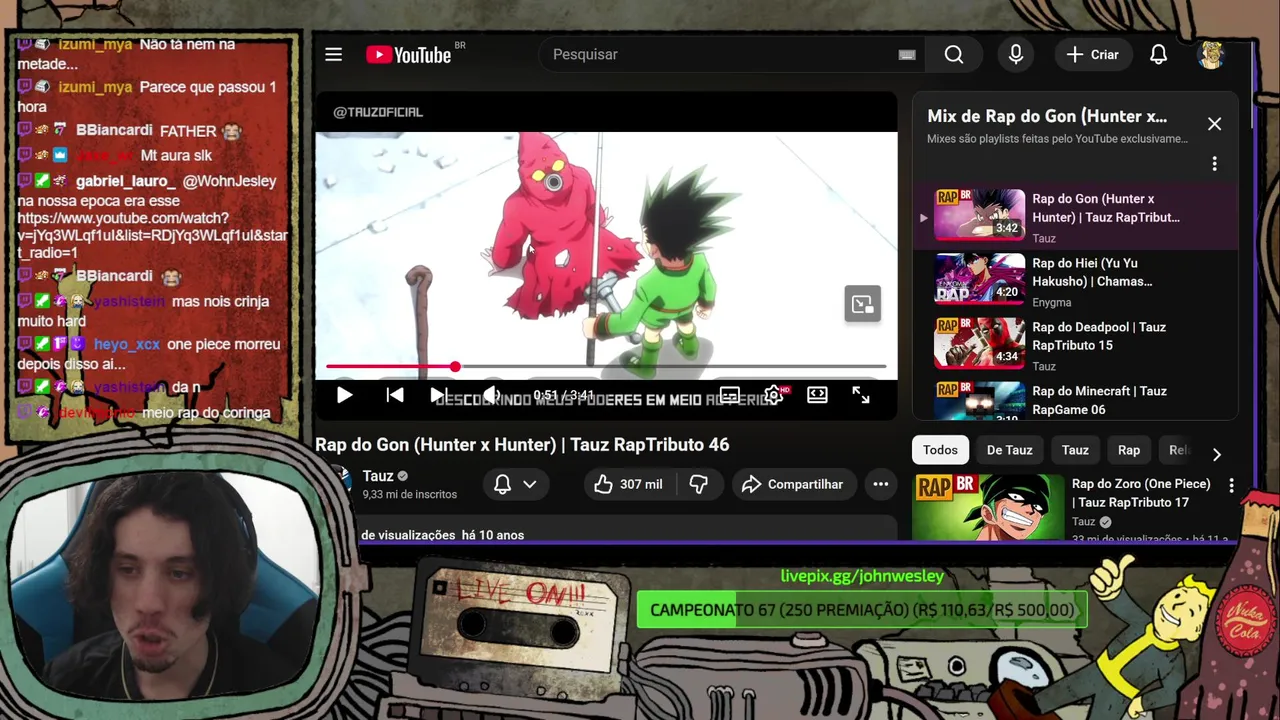Open more actions three-dot menu
1280x720 pixels.
tap(880, 484)
